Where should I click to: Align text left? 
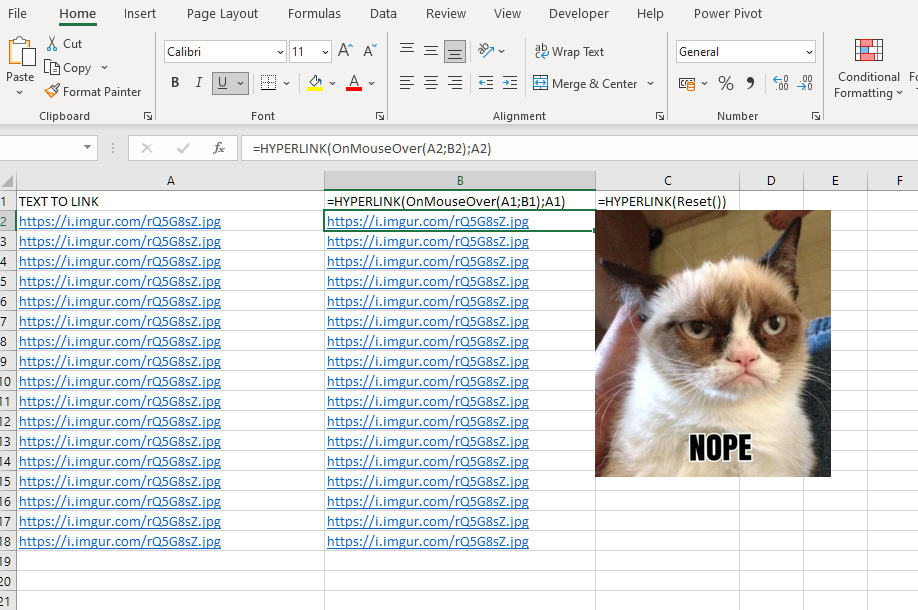coord(407,83)
